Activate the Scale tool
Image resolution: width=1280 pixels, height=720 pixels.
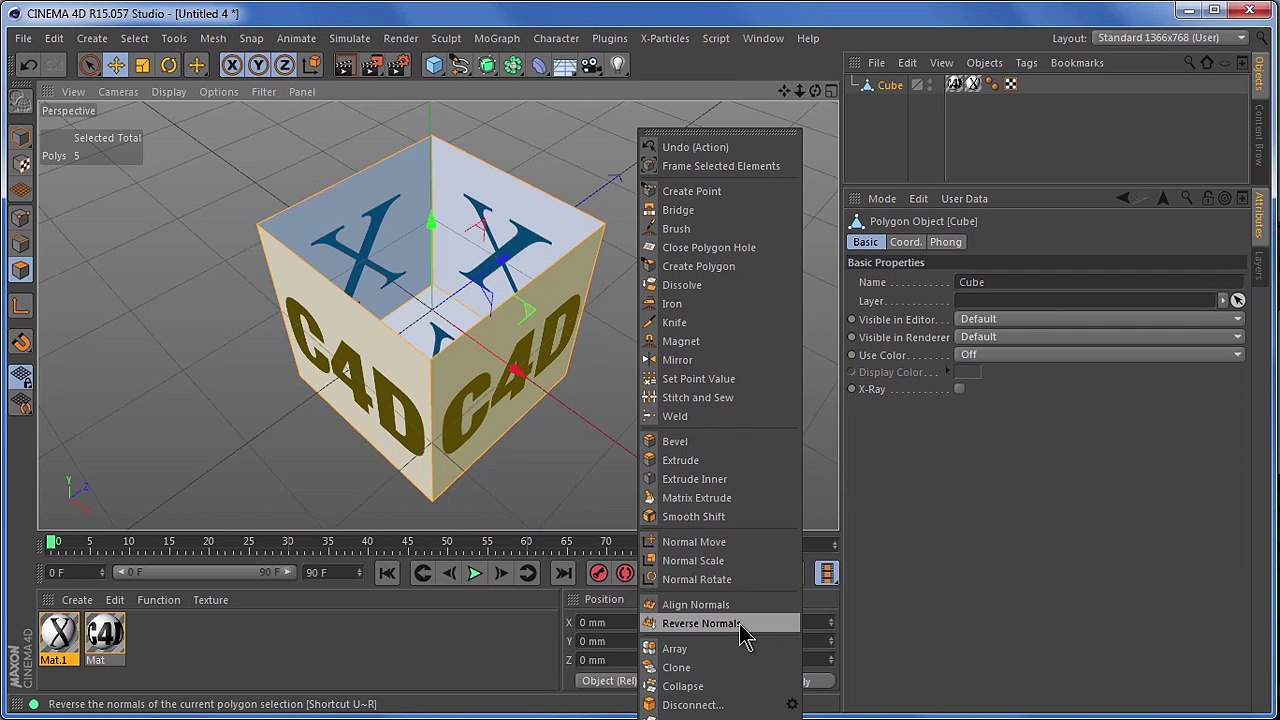pyautogui.click(x=142, y=65)
